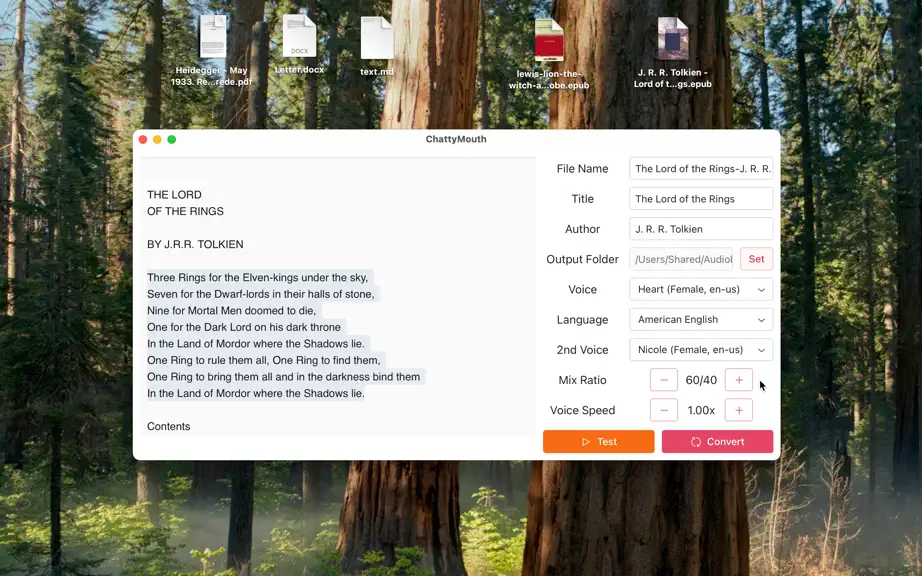Click the 60/40 mix ratio value
This screenshot has height=576, width=922.
[x=701, y=380]
